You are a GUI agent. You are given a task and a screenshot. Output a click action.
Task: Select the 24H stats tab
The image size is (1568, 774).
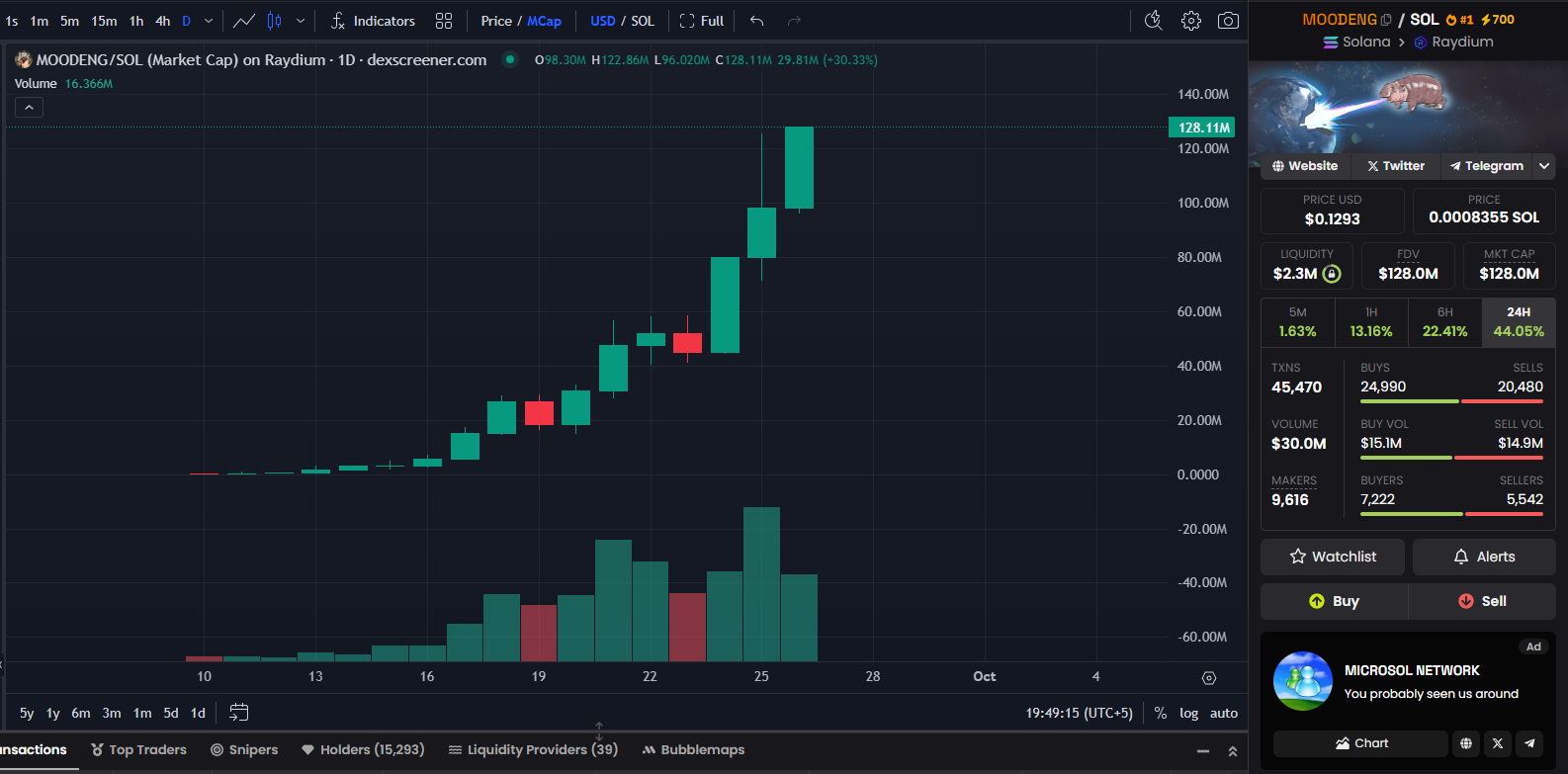tap(1519, 322)
